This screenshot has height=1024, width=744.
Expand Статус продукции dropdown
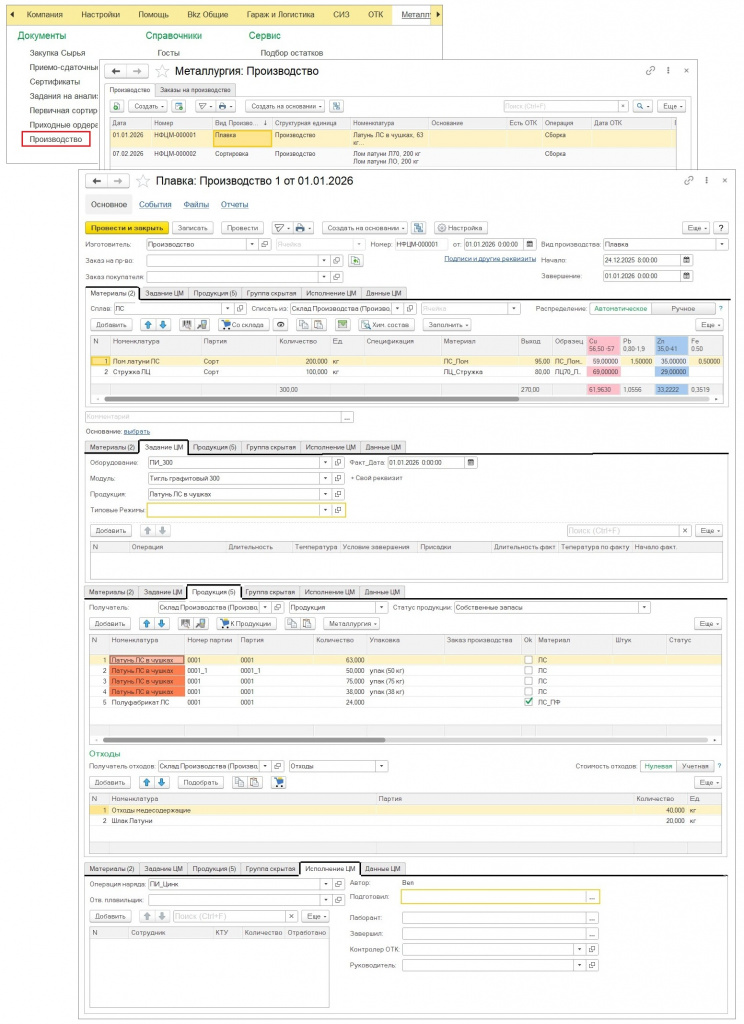pos(645,607)
